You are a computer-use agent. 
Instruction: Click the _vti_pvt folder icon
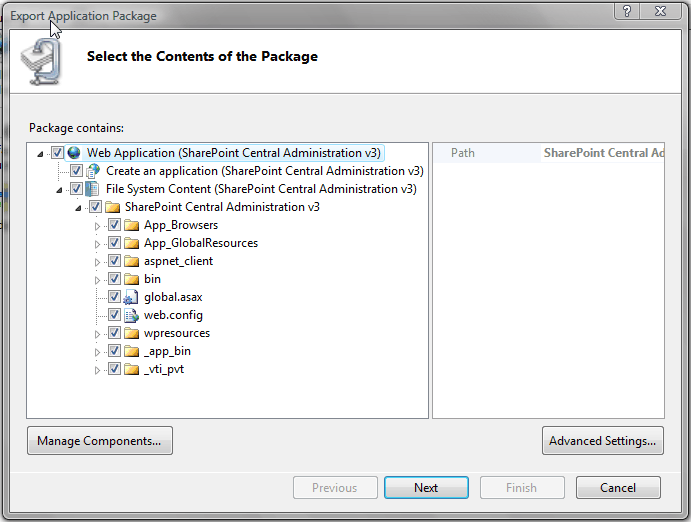[131, 369]
